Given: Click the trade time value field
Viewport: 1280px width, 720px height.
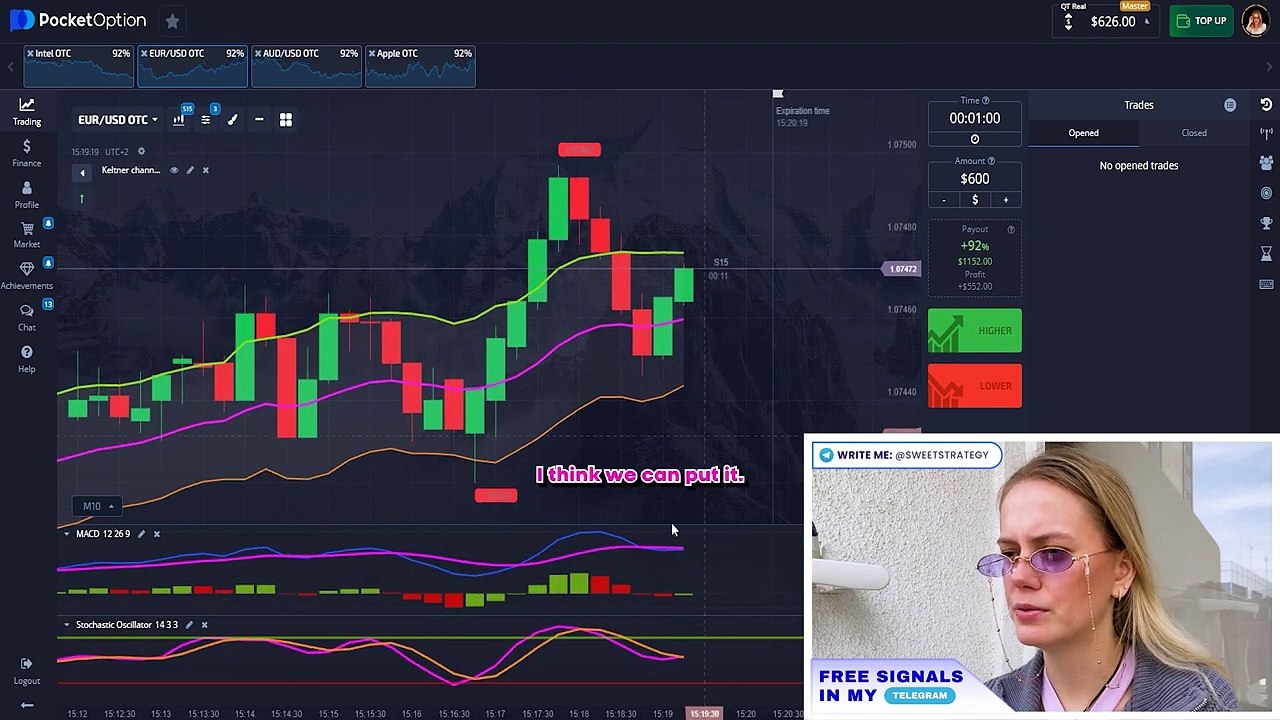Looking at the screenshot, I should 975,118.
